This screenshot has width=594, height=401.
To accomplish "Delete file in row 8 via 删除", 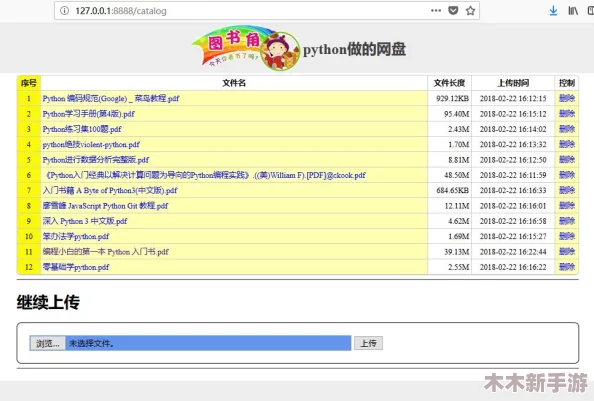I will point(567,206).
